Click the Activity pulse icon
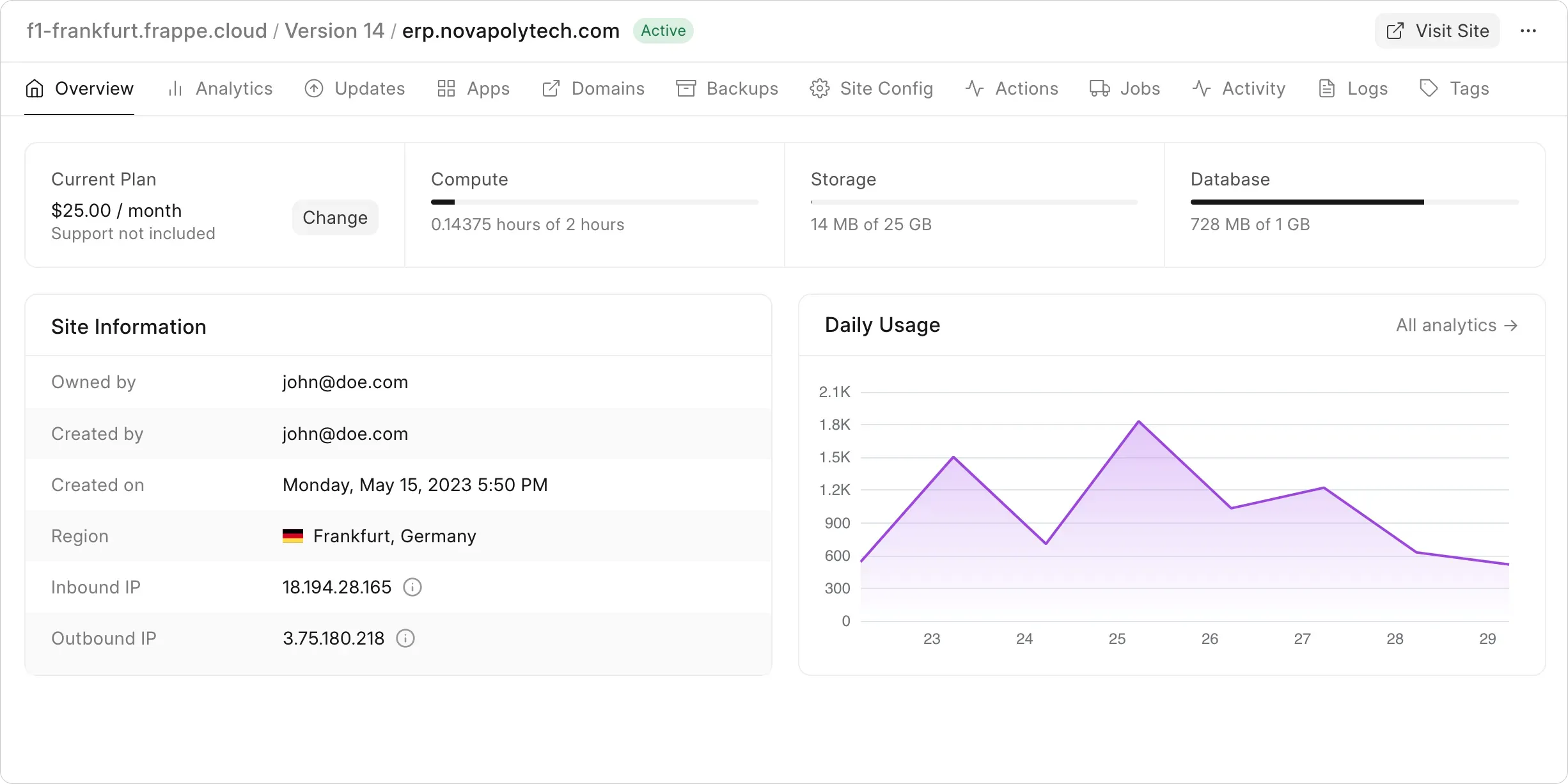The height and width of the screenshot is (784, 1568). (1201, 88)
